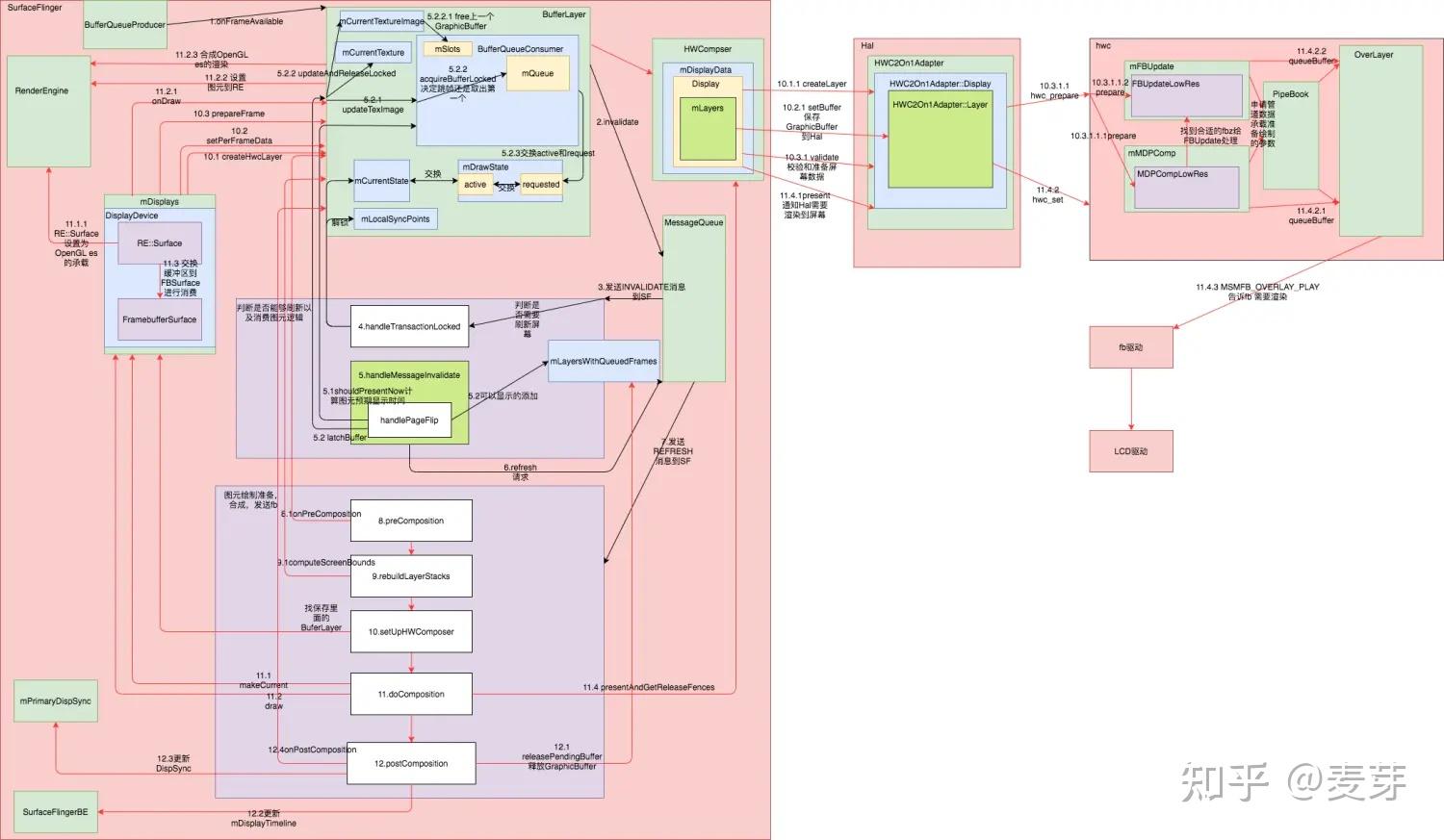1444x840 pixels.
Task: Select 4.handleTransactionLocked step box
Action: [x=409, y=326]
